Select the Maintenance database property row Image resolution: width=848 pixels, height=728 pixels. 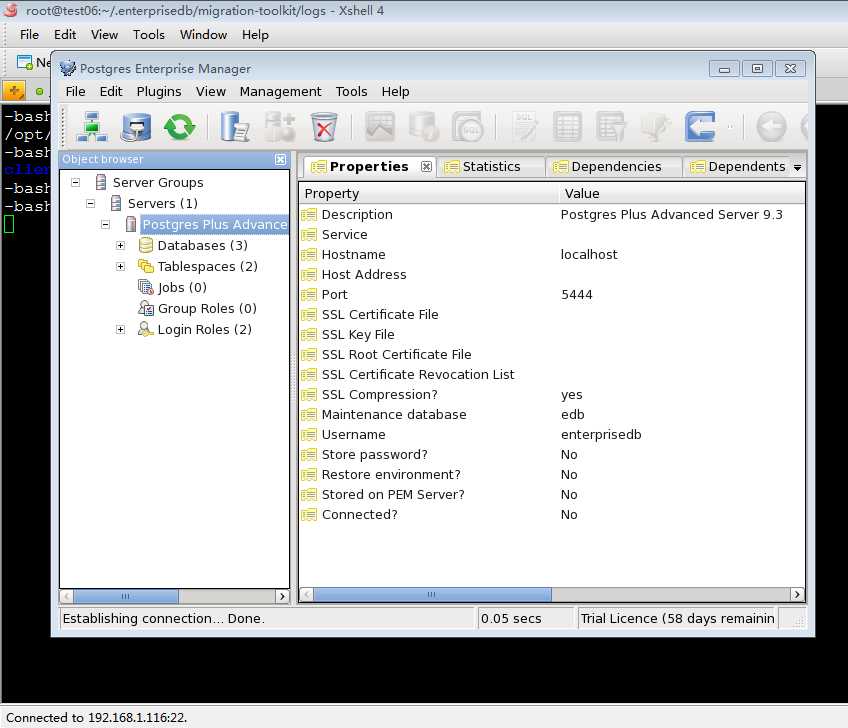pos(552,414)
